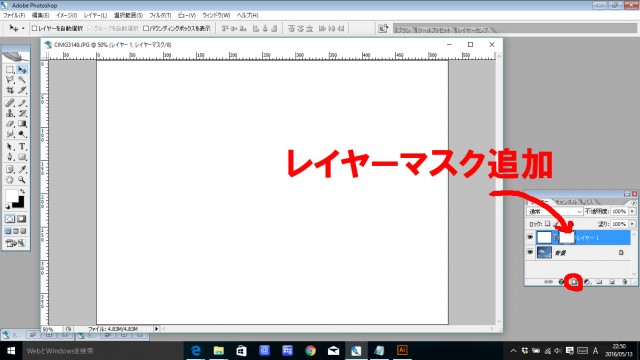Select the Magic Wand tool
Viewport: 640px width, 360px height.
22,80
